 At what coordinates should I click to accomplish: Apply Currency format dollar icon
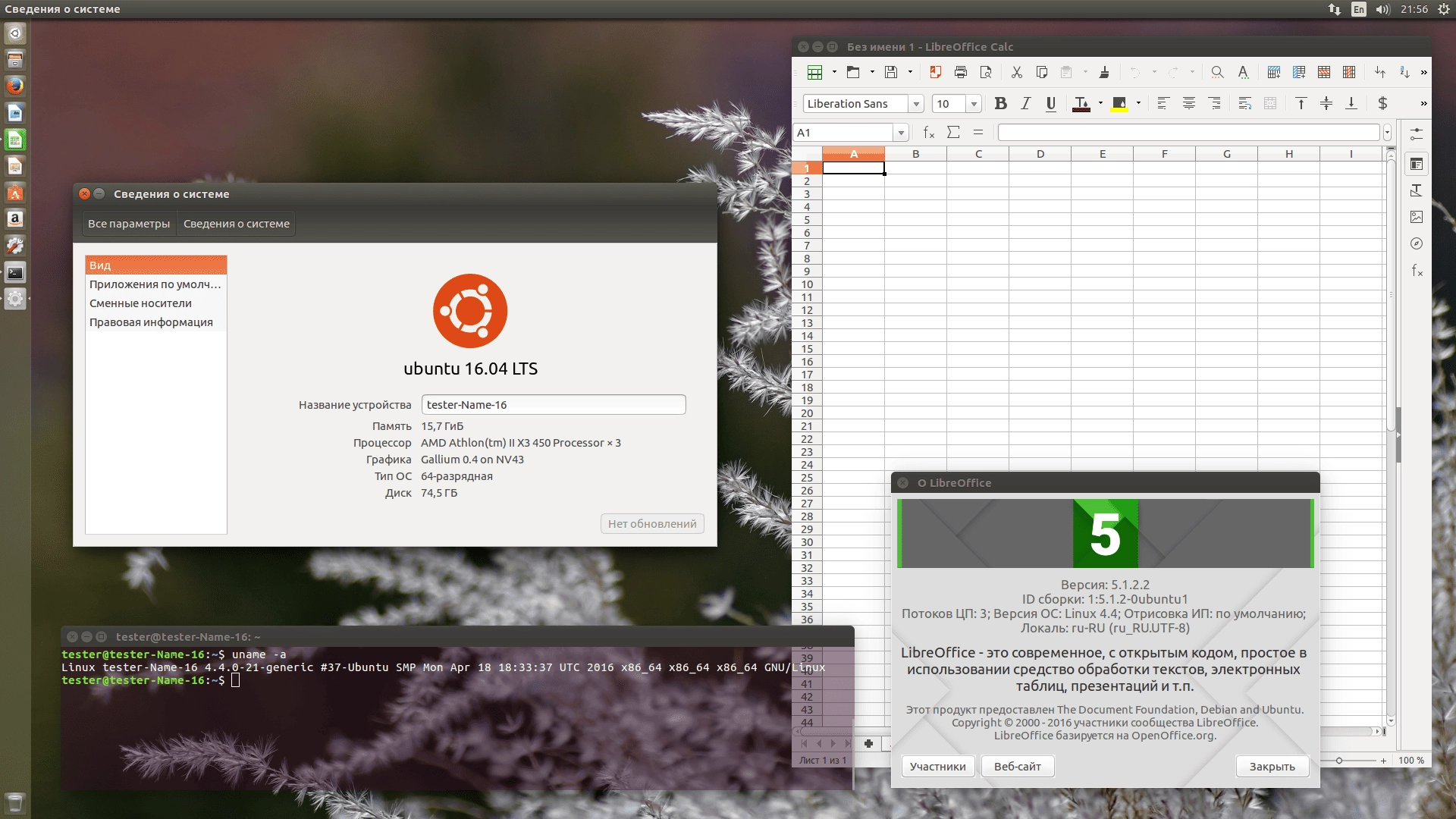coord(1382,103)
